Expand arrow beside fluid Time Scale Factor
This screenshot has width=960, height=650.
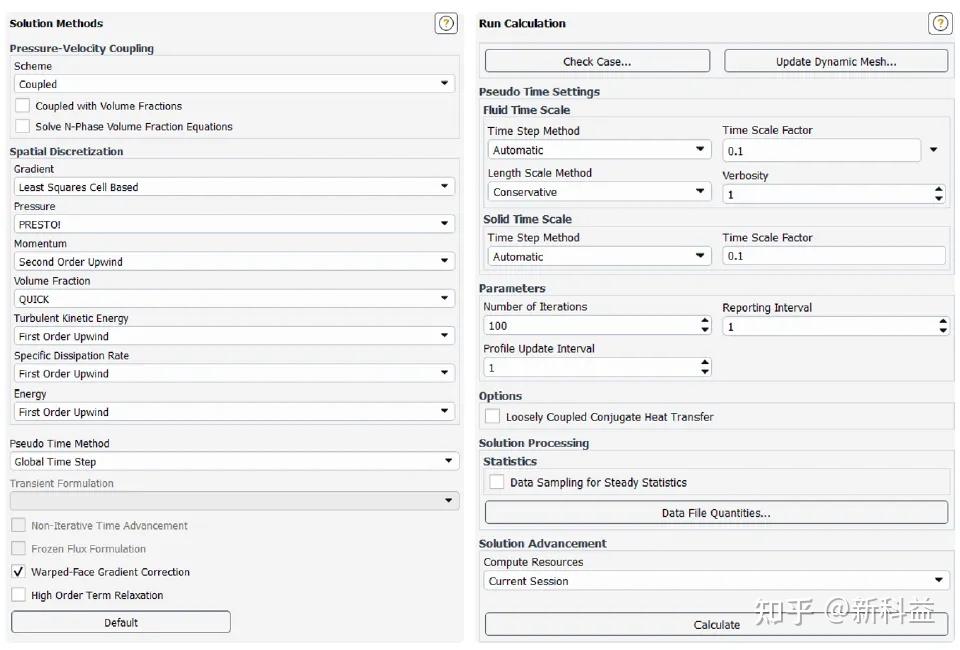click(x=933, y=150)
